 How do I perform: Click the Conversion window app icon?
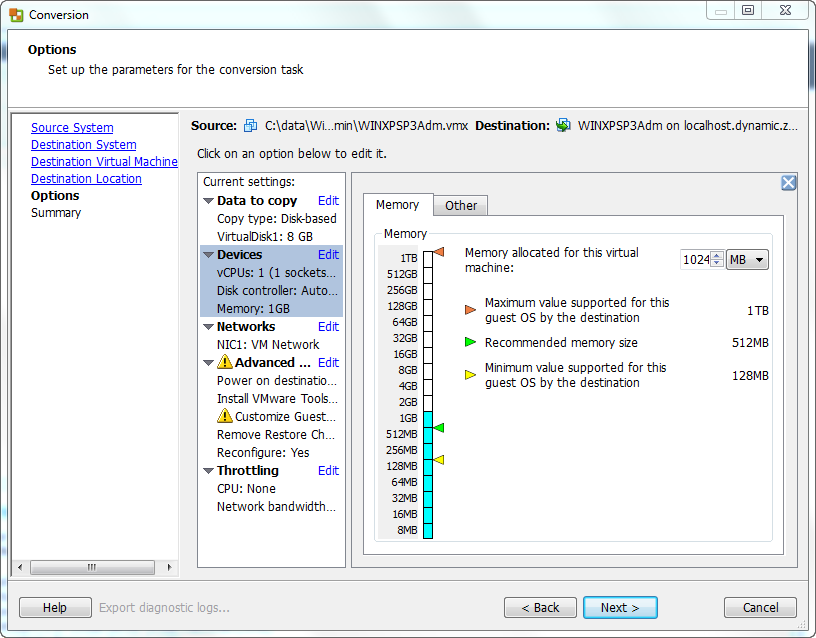click(16, 15)
